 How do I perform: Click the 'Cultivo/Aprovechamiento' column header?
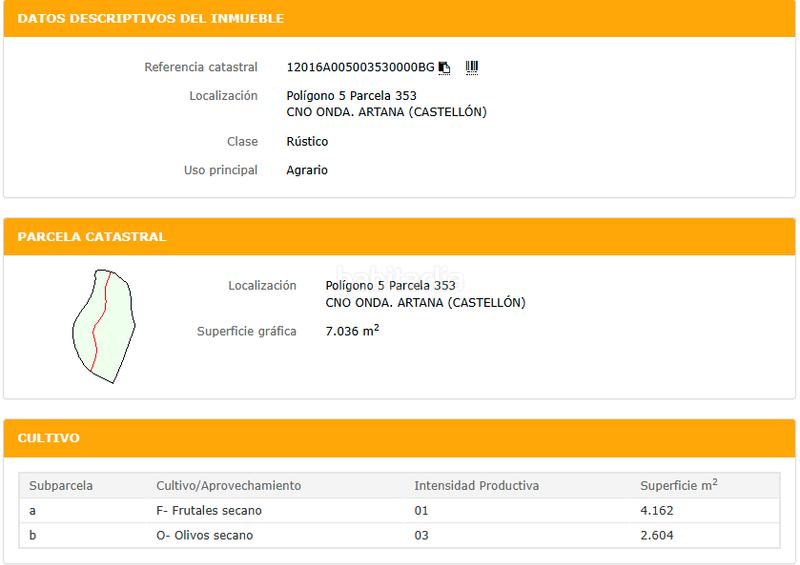229,486
